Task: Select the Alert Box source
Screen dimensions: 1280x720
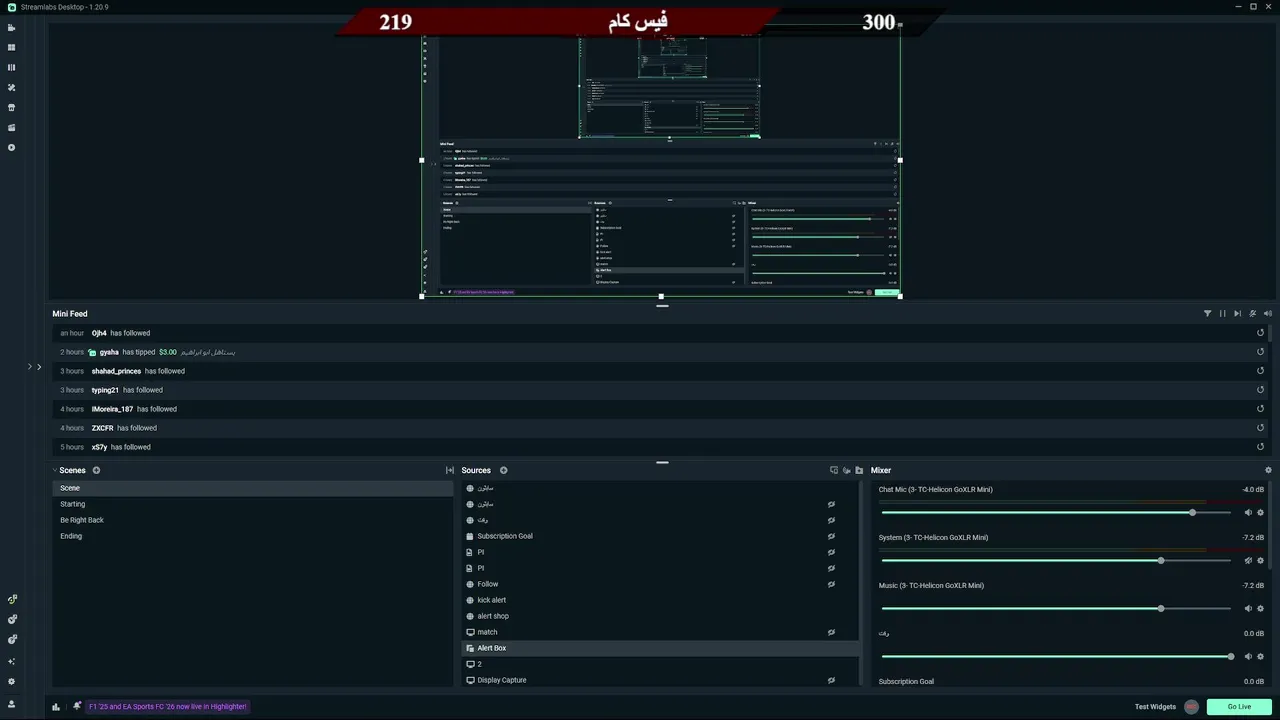Action: pyautogui.click(x=660, y=648)
